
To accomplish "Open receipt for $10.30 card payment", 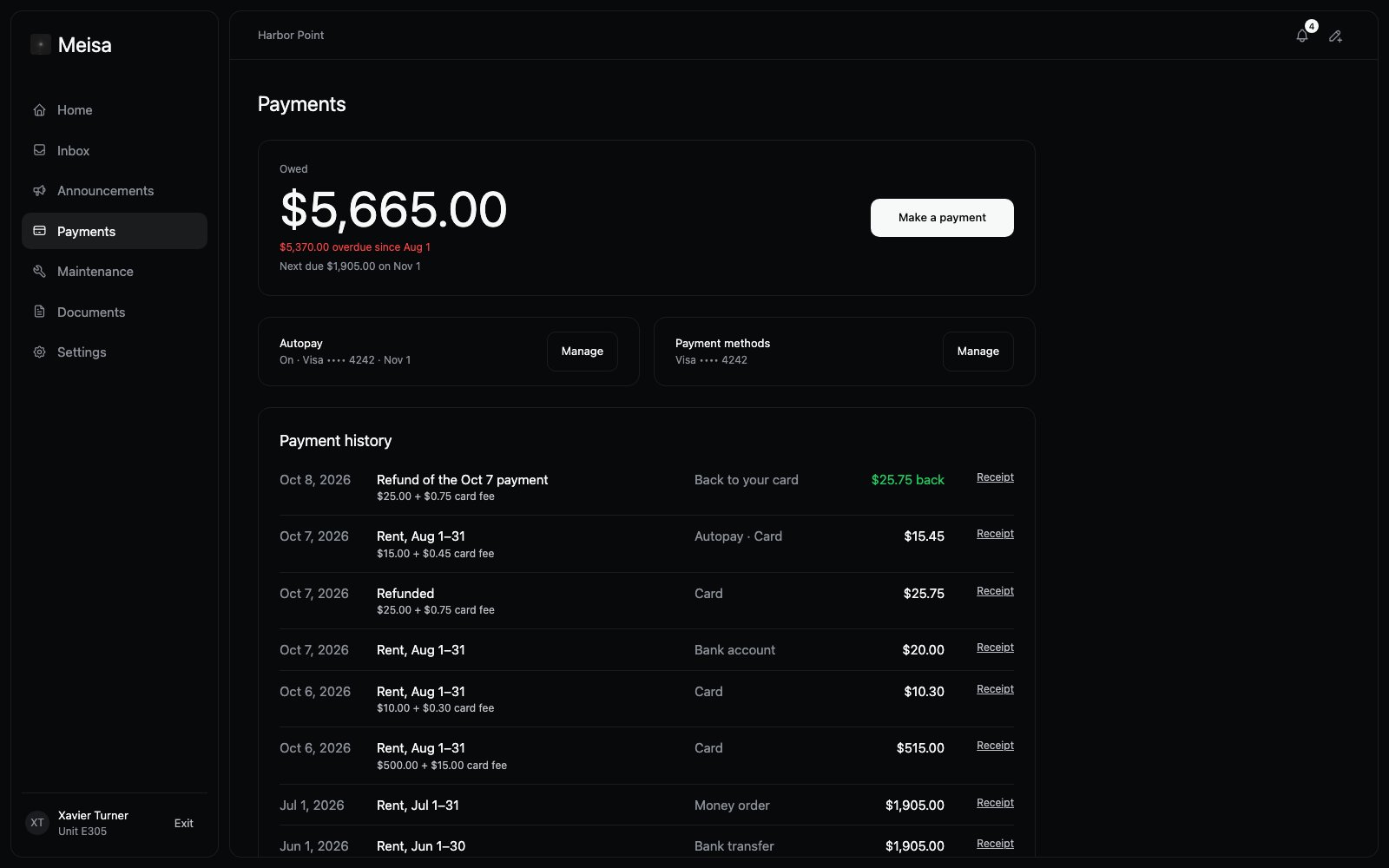I will [x=995, y=689].
